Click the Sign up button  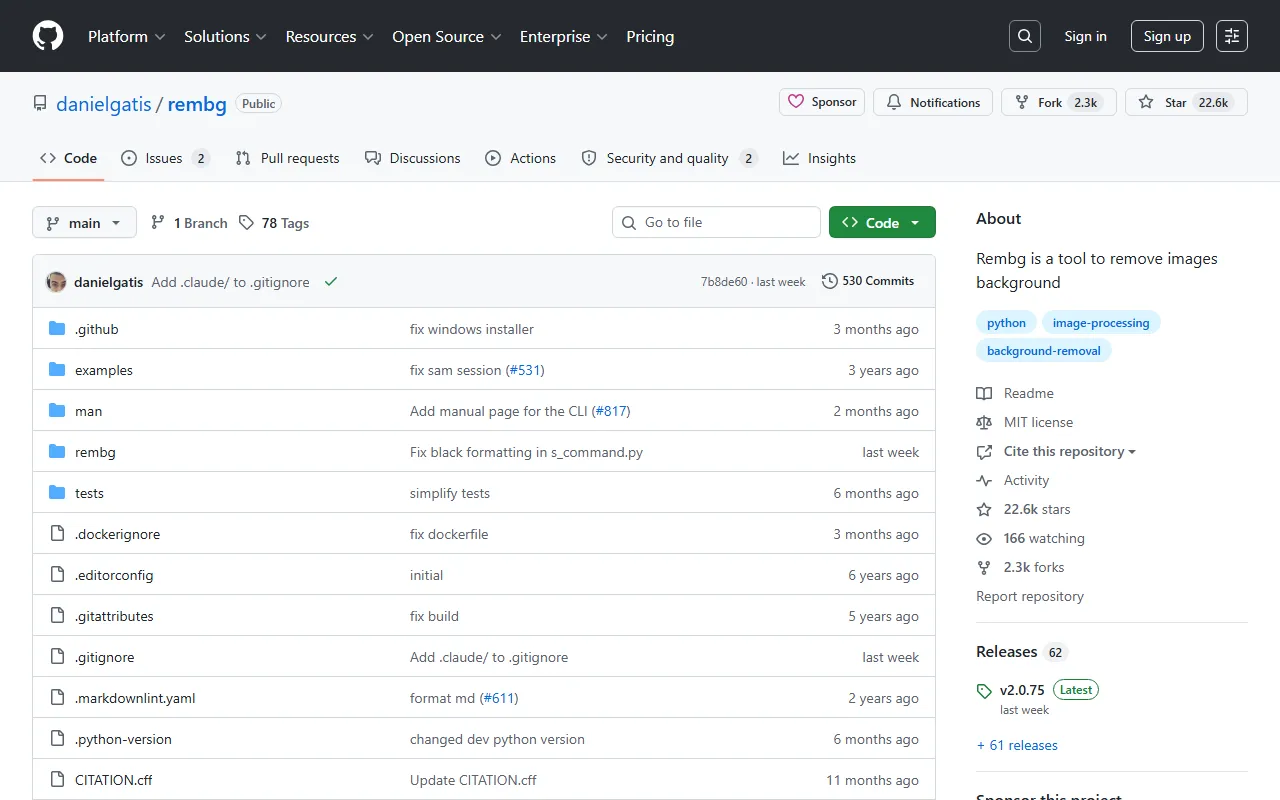(x=1167, y=36)
